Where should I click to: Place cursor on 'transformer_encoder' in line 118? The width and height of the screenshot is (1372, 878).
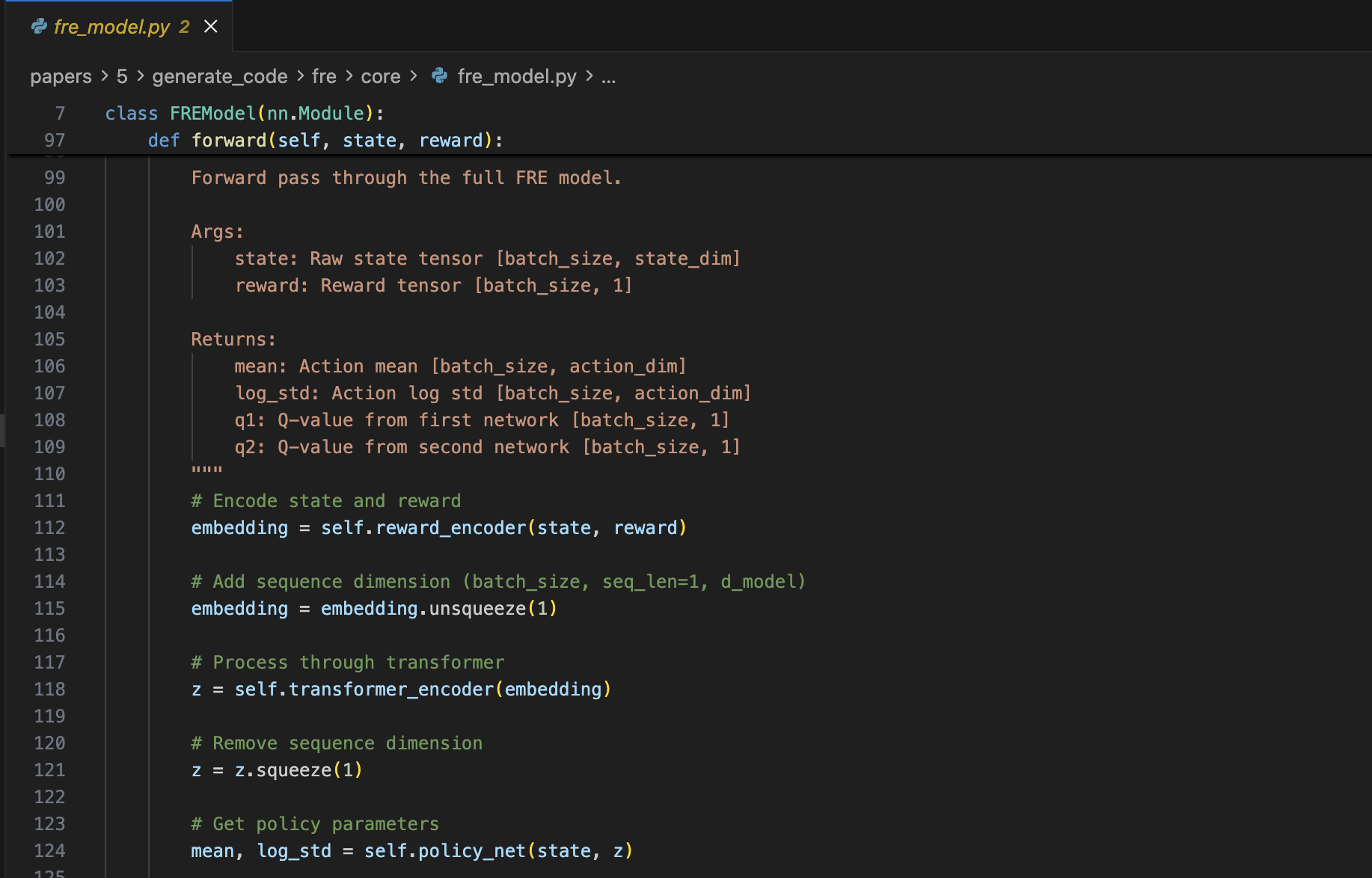391,690
